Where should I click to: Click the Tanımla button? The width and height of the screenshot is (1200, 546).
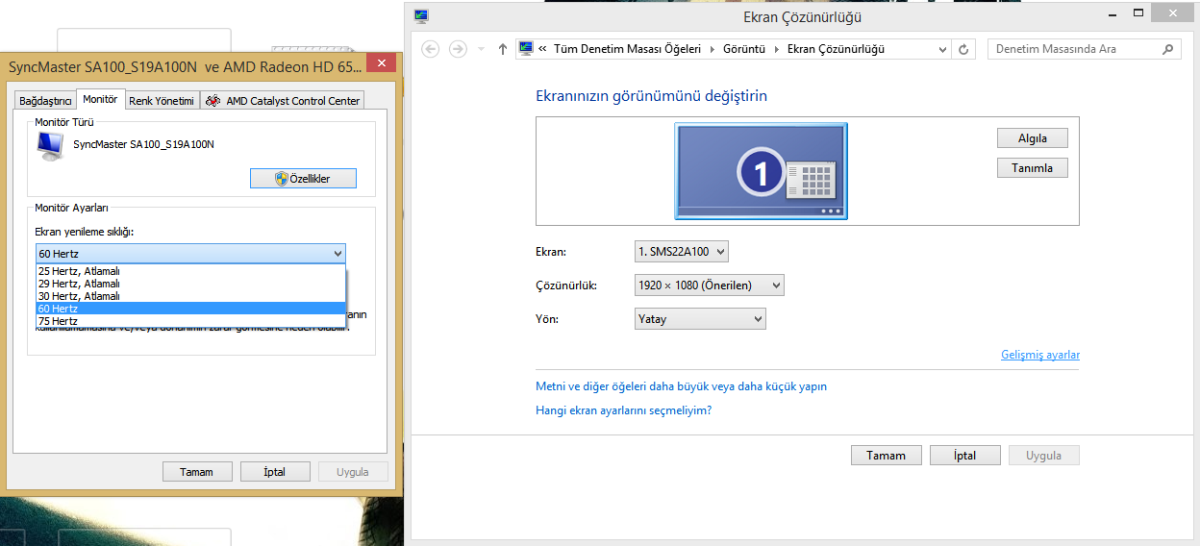tap(1032, 168)
